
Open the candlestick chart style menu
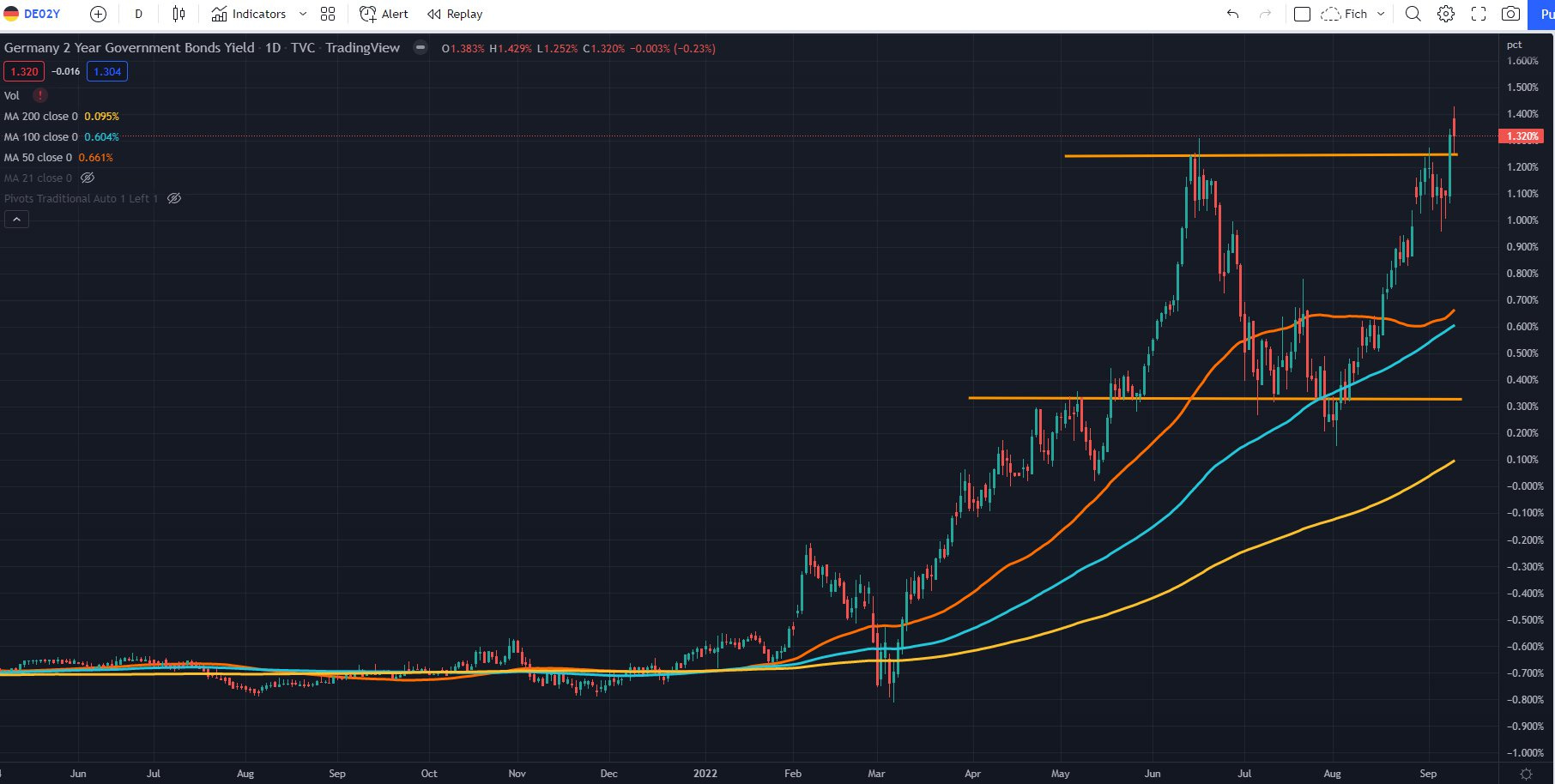[x=178, y=14]
